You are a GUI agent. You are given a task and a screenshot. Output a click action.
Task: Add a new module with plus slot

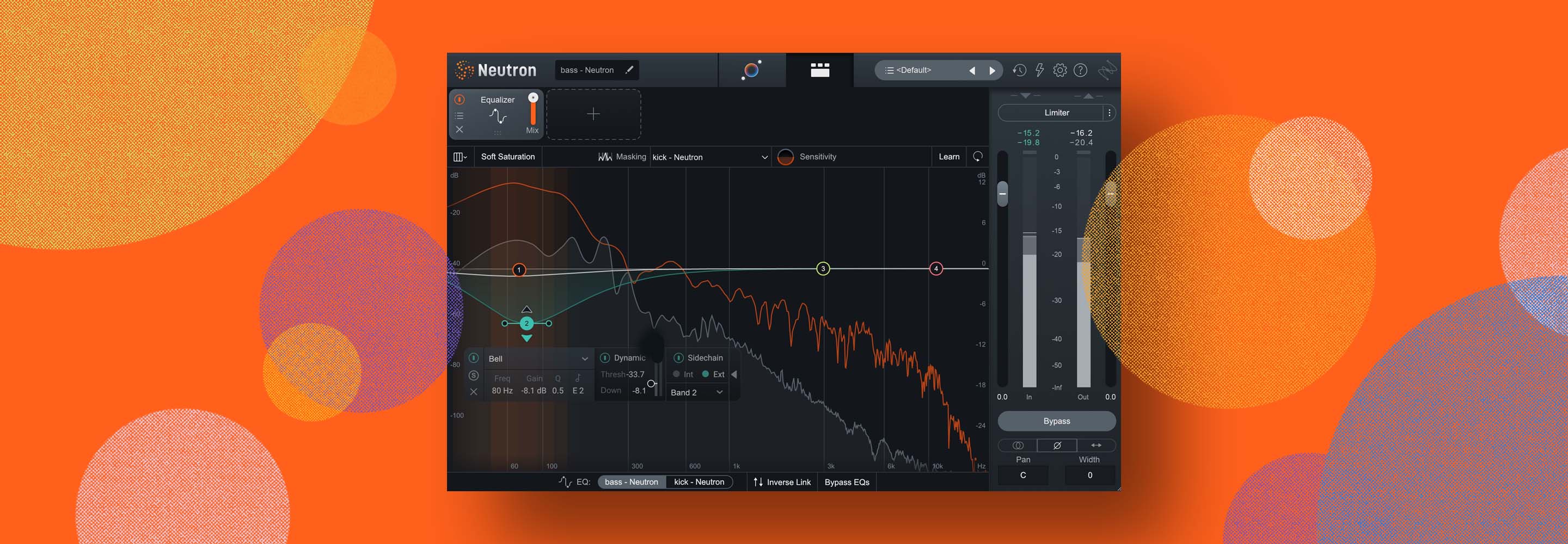coord(593,114)
